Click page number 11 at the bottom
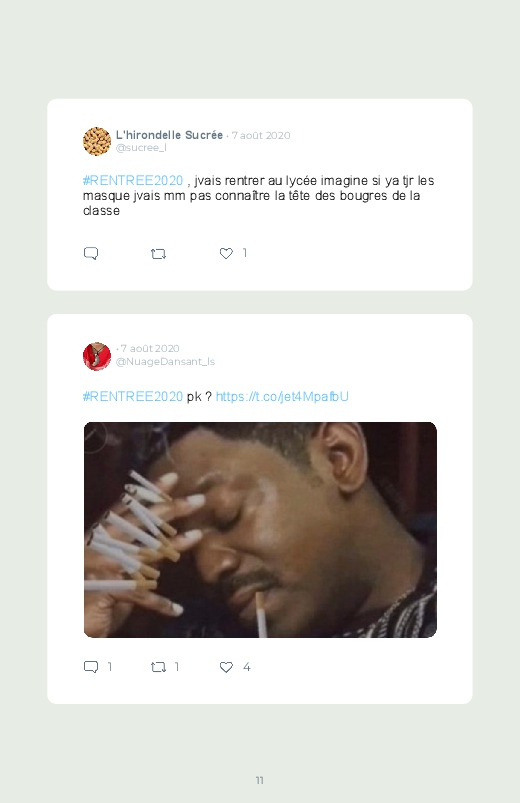This screenshot has width=520, height=803. pyautogui.click(x=260, y=780)
